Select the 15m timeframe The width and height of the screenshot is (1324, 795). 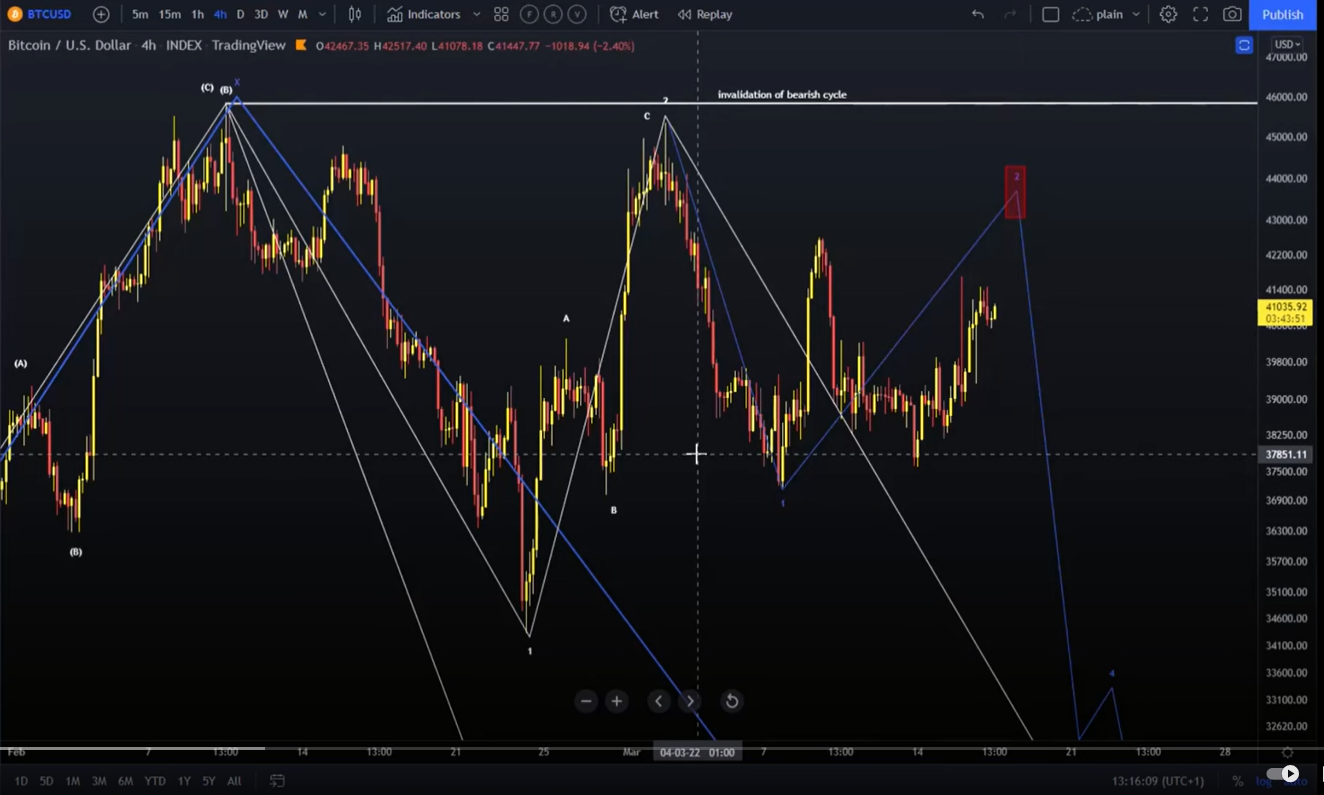[x=170, y=14]
